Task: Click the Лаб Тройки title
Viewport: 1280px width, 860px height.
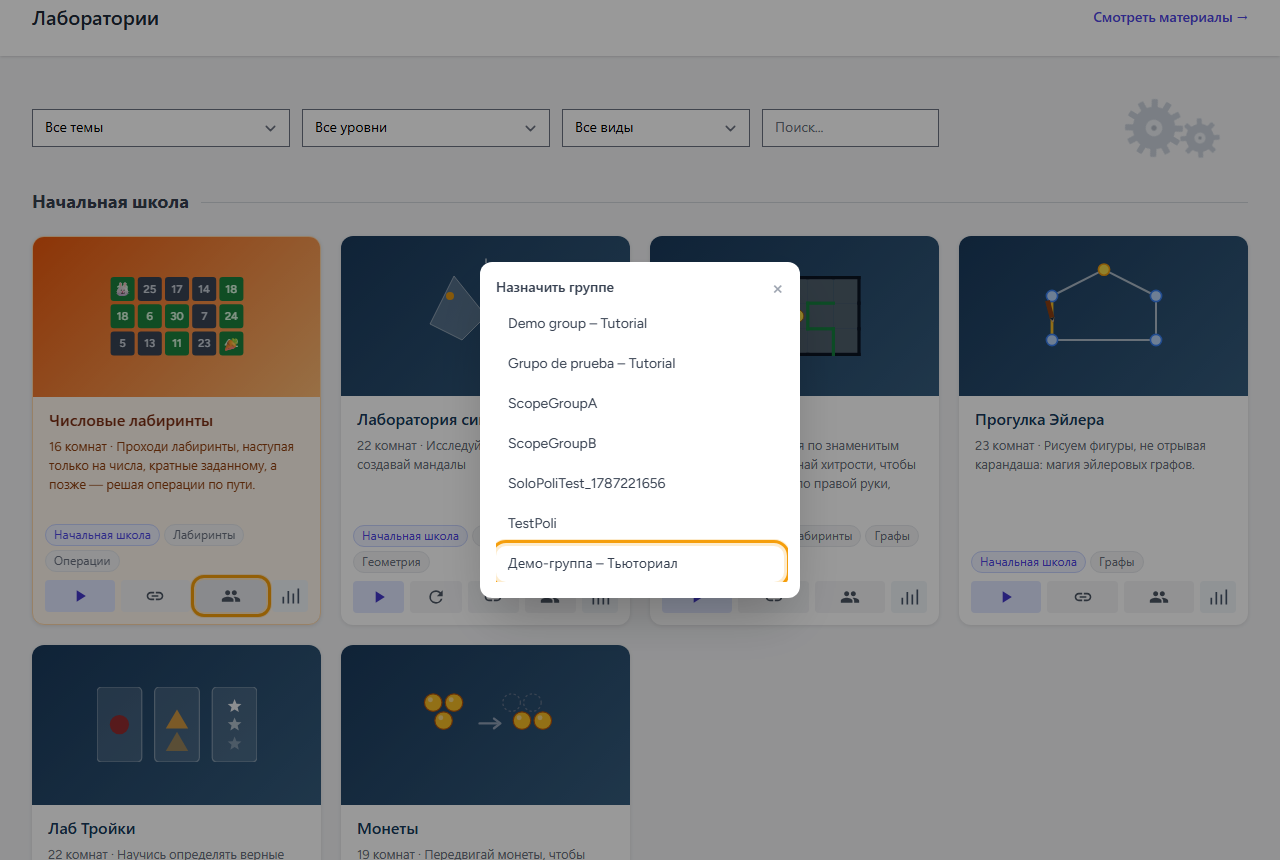Action: (92, 829)
